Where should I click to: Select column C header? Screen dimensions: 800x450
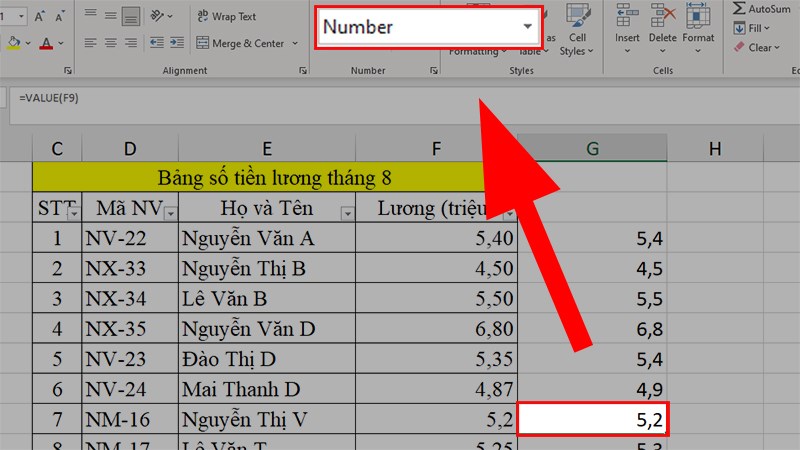tap(57, 148)
